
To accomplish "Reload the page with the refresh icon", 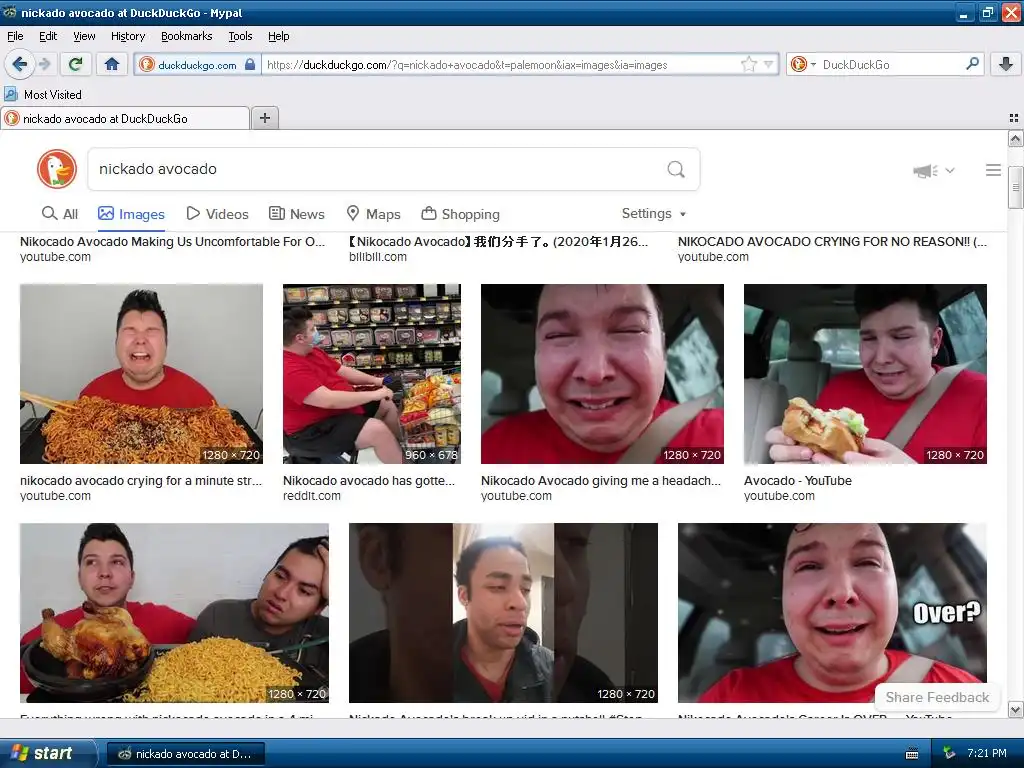I will 75,64.
